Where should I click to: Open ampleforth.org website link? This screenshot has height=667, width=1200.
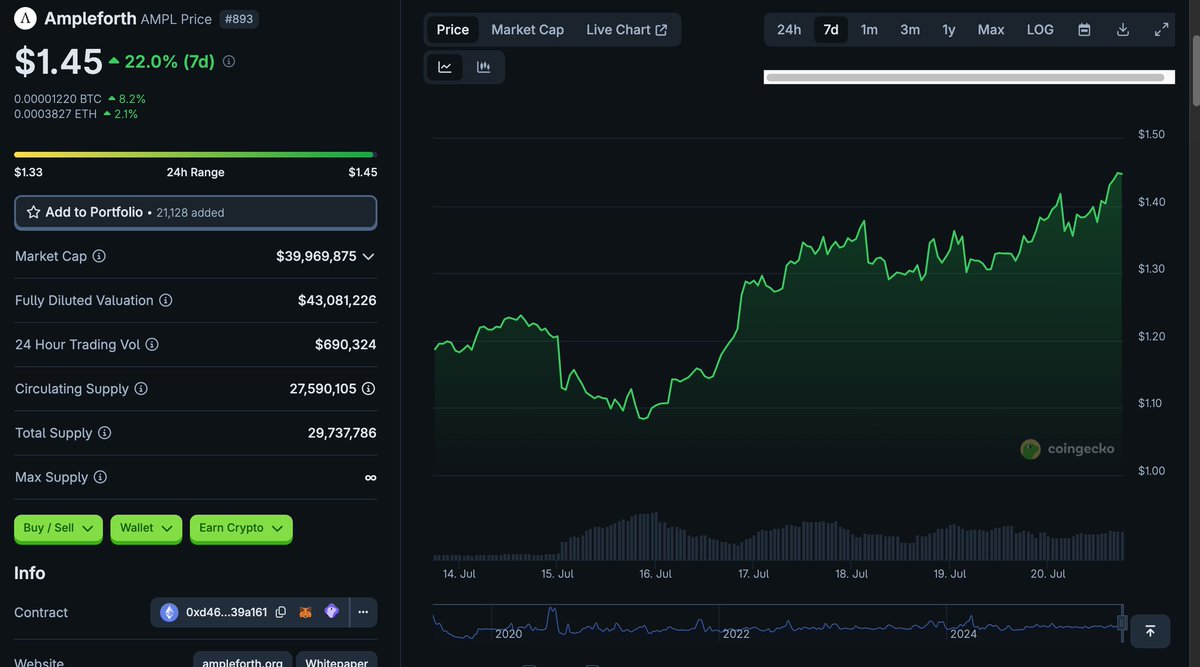click(242, 661)
